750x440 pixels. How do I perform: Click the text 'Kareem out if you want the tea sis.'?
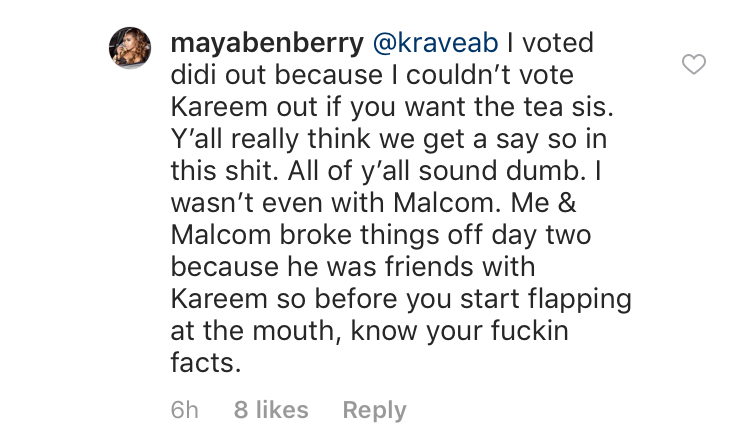[392, 107]
